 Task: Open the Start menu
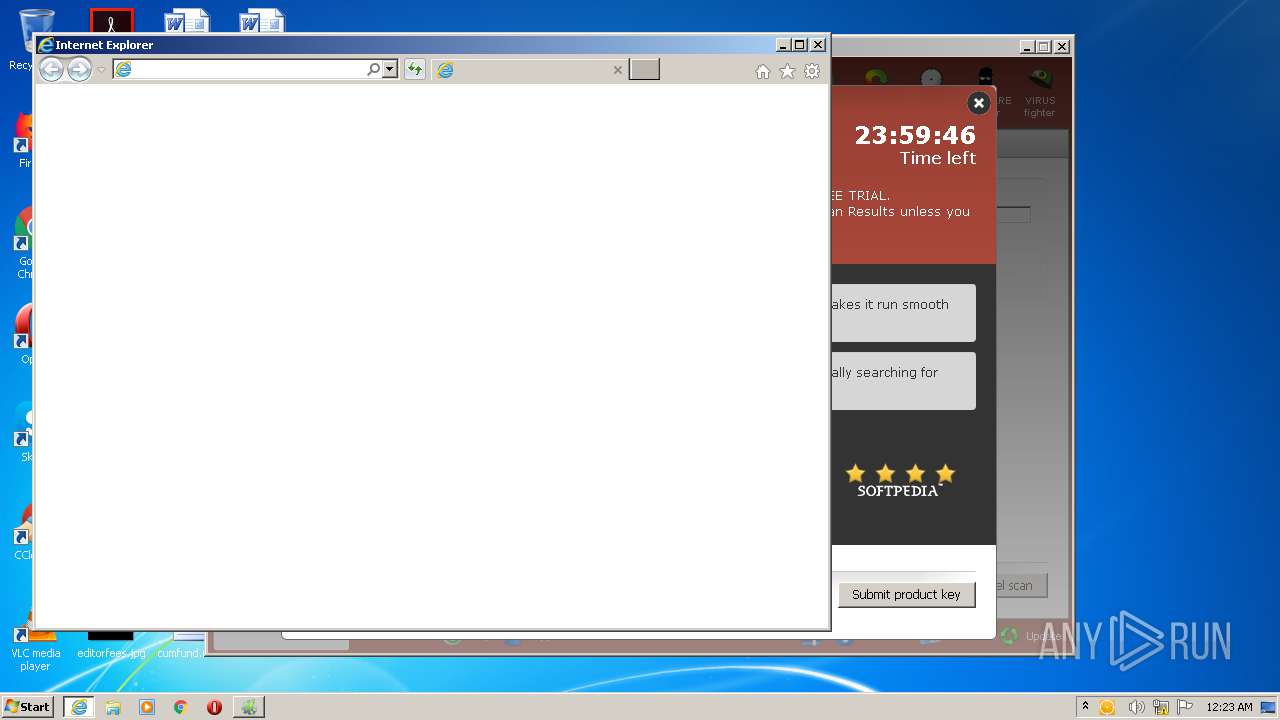(x=28, y=706)
